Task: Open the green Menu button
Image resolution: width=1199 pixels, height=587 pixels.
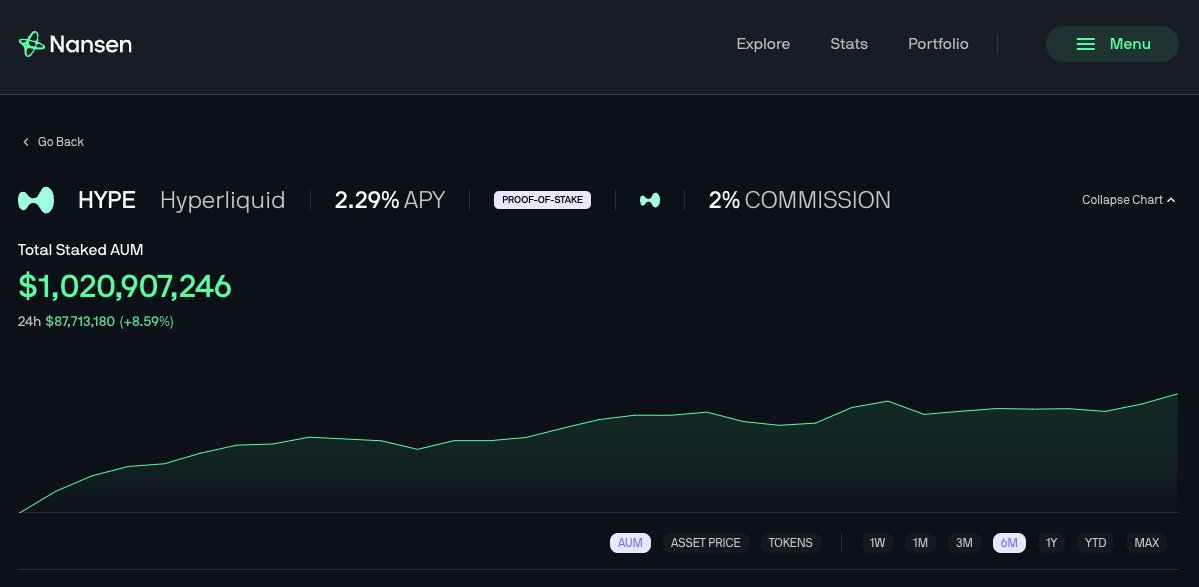Action: 1112,44
